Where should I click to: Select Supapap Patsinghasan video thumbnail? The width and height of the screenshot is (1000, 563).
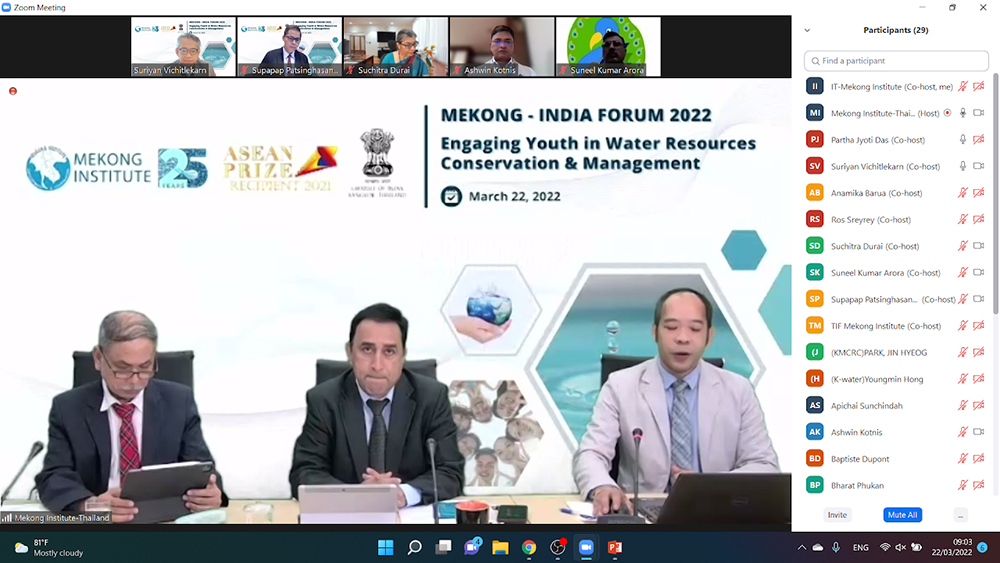pos(290,47)
